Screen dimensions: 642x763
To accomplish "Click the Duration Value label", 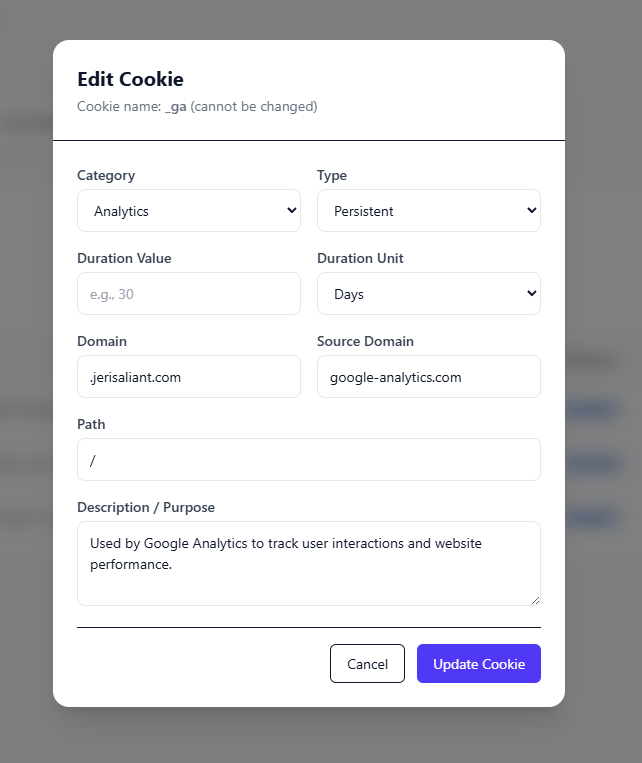I will click(x=124, y=258).
